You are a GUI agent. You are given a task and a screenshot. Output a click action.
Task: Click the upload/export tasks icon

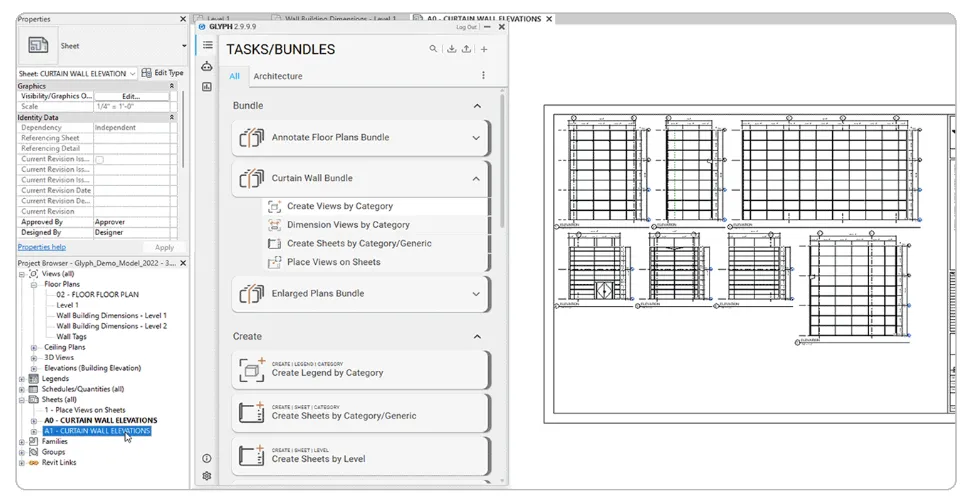click(466, 49)
